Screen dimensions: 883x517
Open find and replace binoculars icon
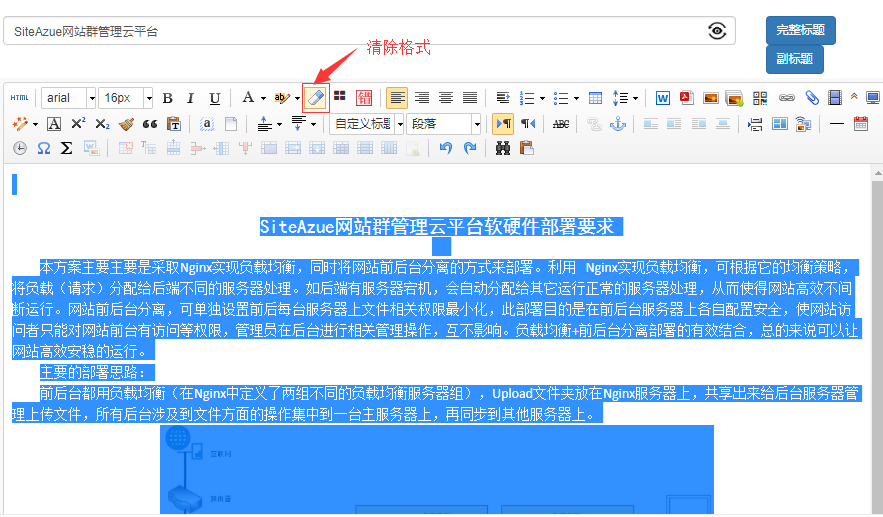pos(503,148)
